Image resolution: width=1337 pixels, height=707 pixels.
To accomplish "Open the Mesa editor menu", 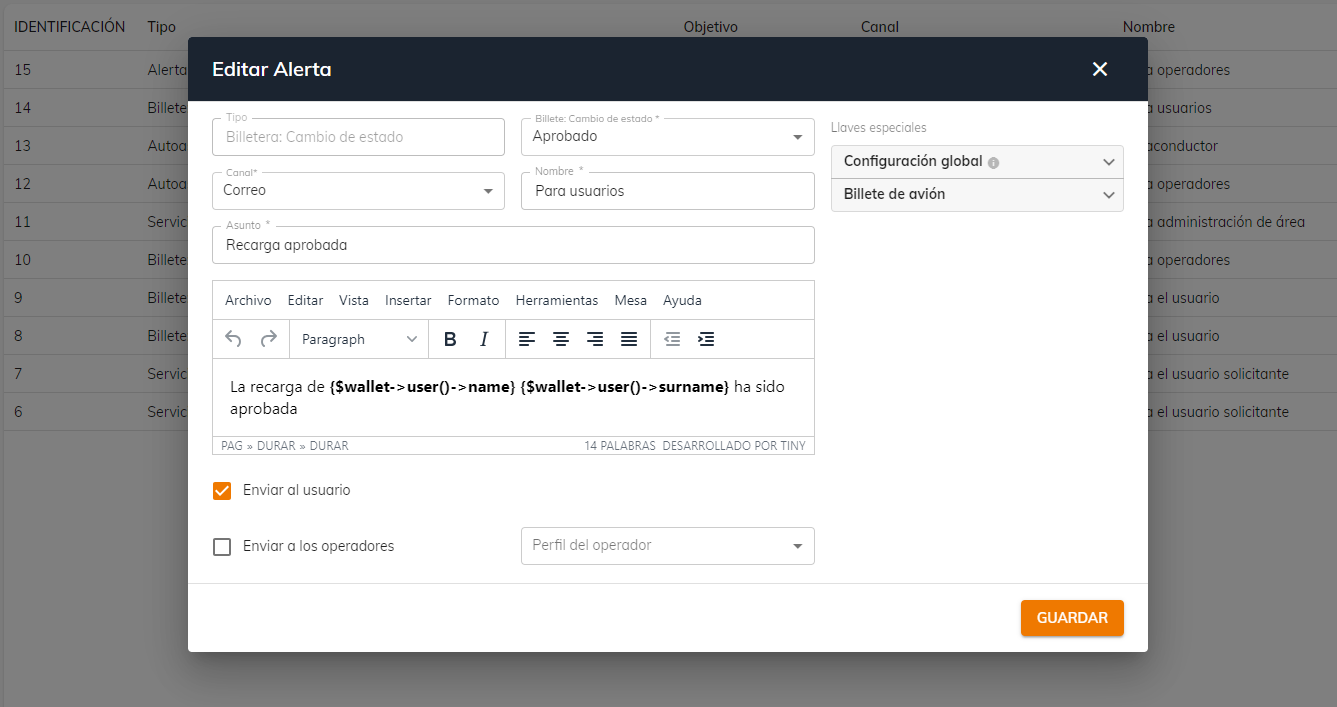I will (631, 300).
